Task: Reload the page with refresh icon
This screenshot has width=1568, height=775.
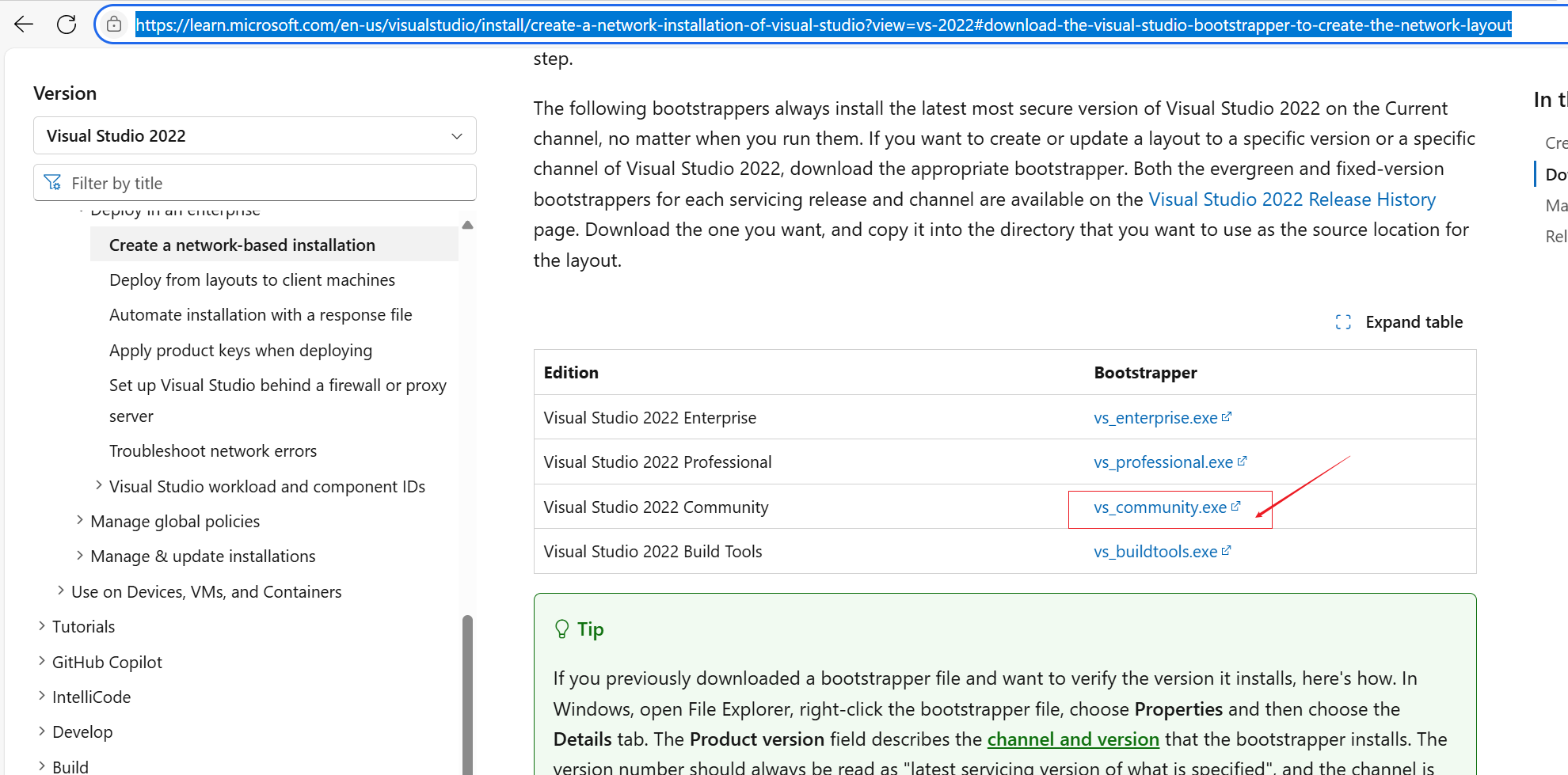Action: [x=67, y=25]
